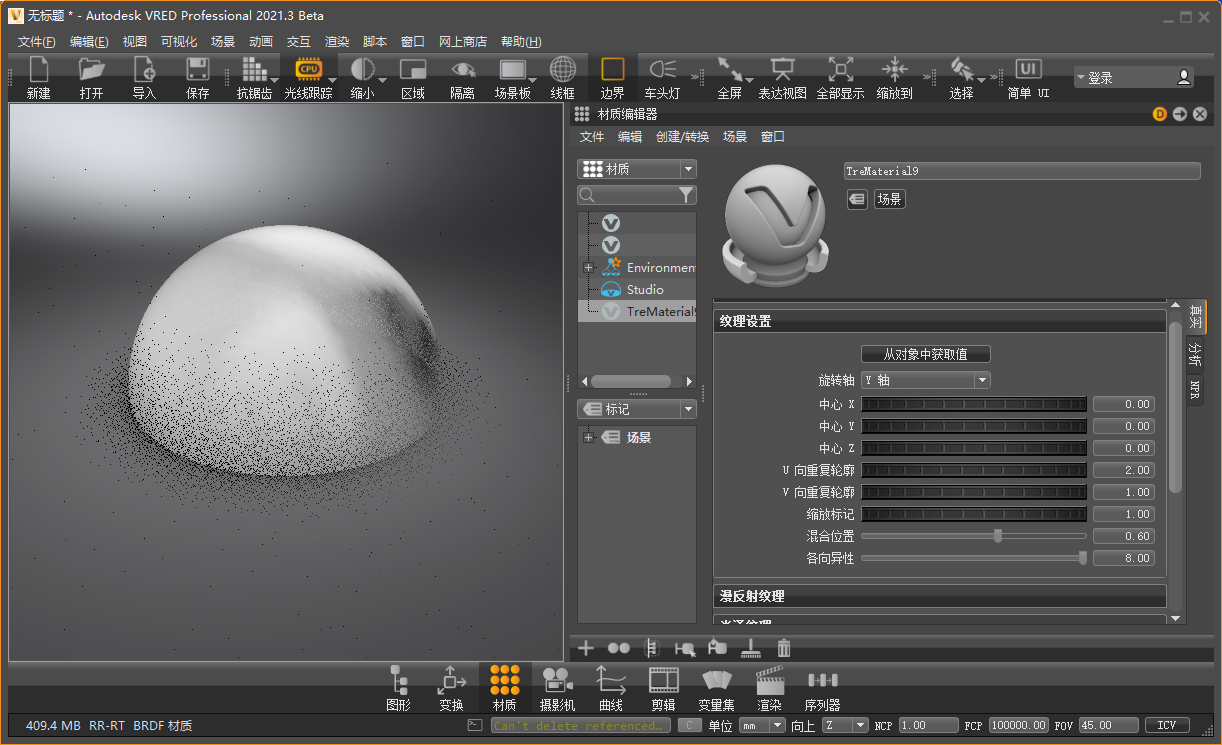The width and height of the screenshot is (1222, 745).
Task: Open the 摄影机 camera editor icon
Action: [556, 686]
